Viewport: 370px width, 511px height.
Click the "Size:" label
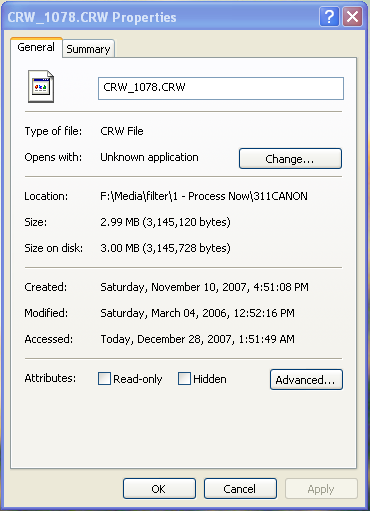(x=36, y=222)
